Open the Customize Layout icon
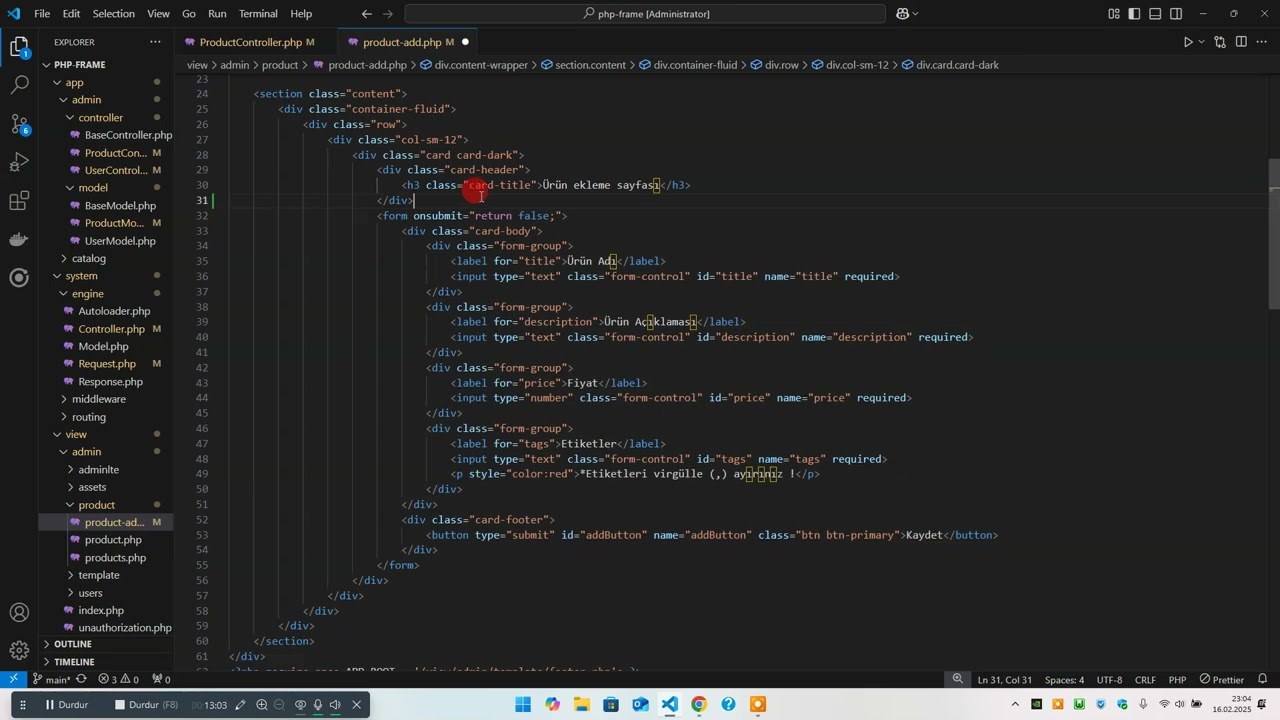Screen dimensions: 1280x720 1114,14
